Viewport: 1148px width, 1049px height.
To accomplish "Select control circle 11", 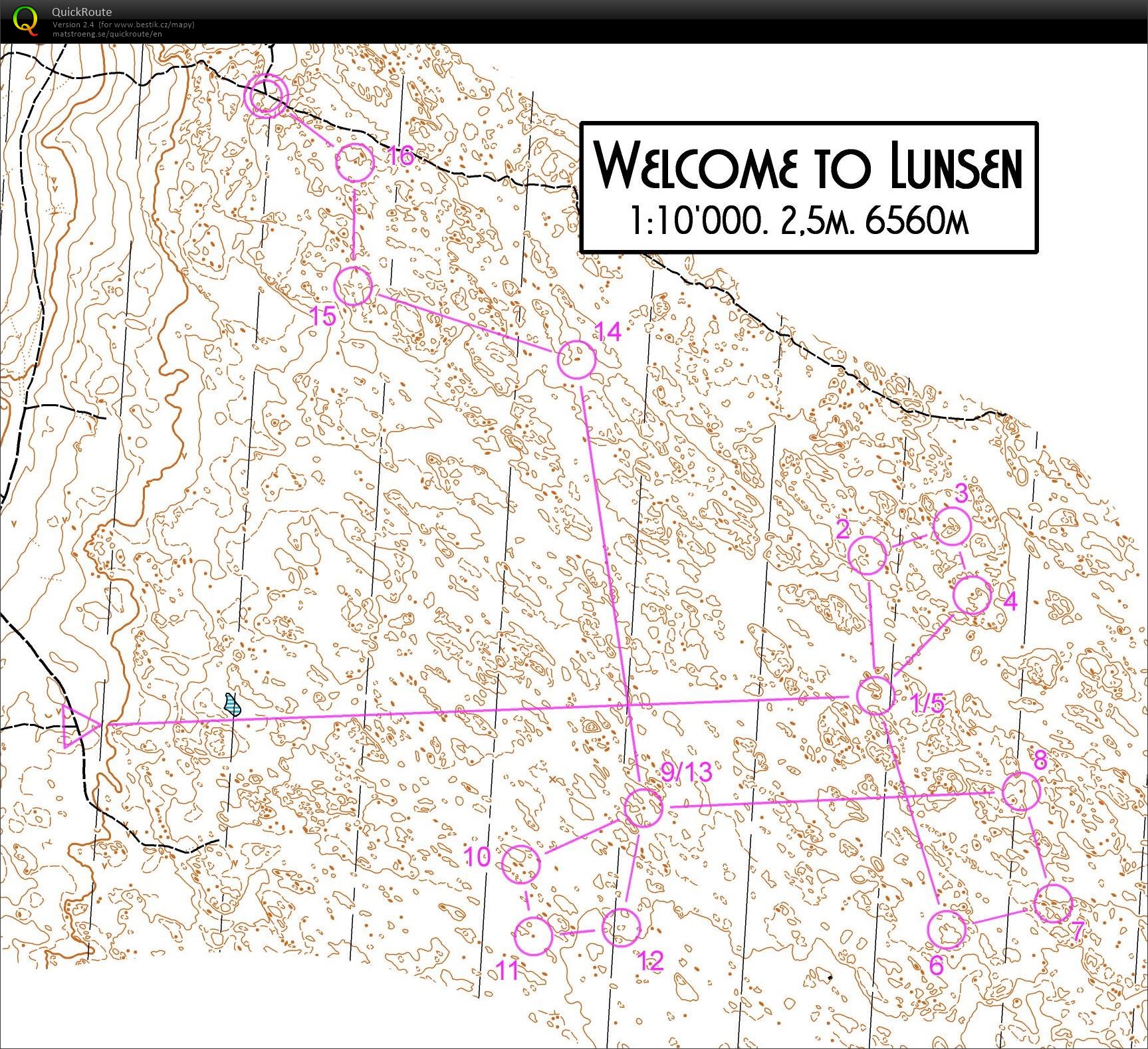I will point(533,936).
